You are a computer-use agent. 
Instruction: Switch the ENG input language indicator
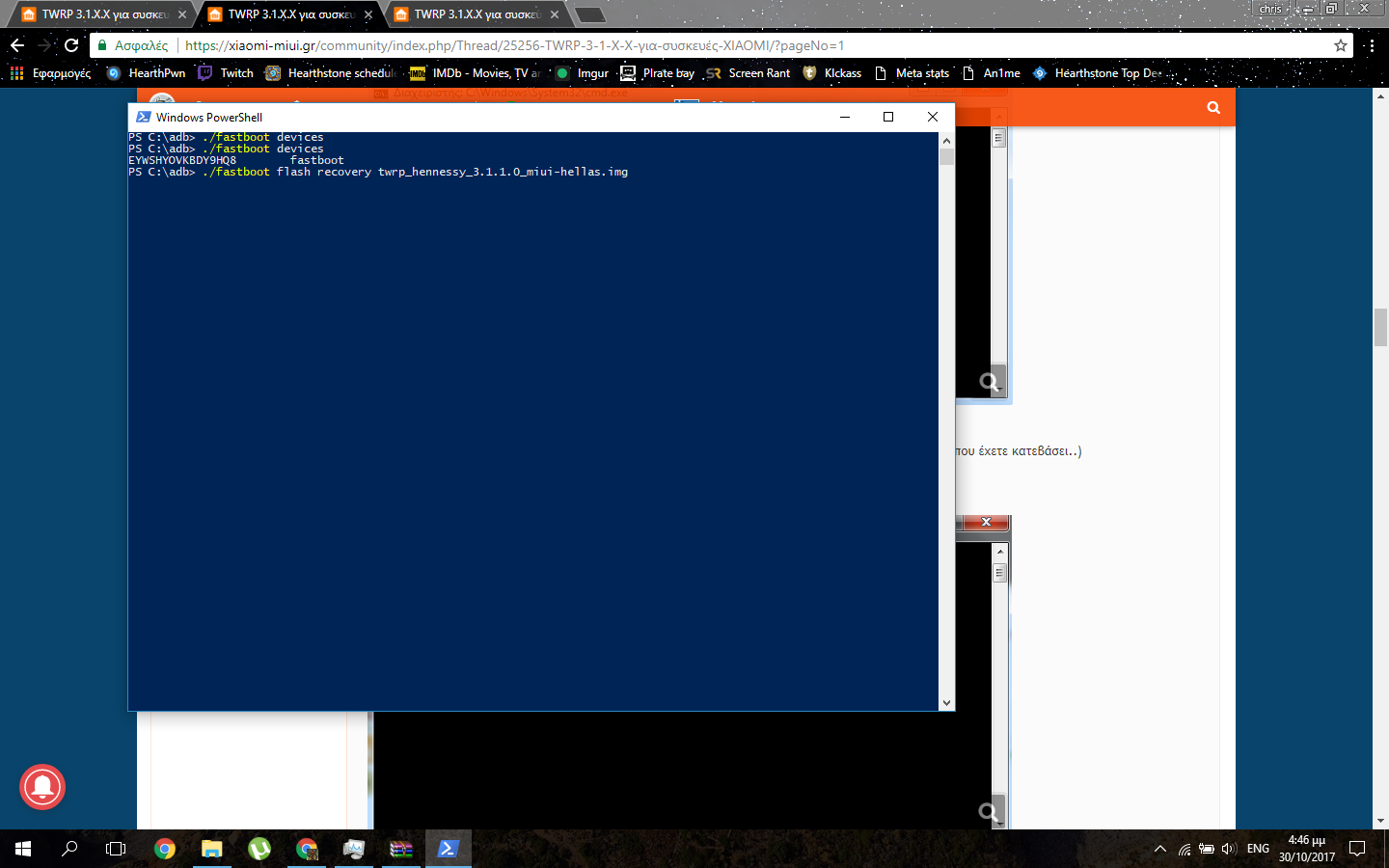[1258, 849]
